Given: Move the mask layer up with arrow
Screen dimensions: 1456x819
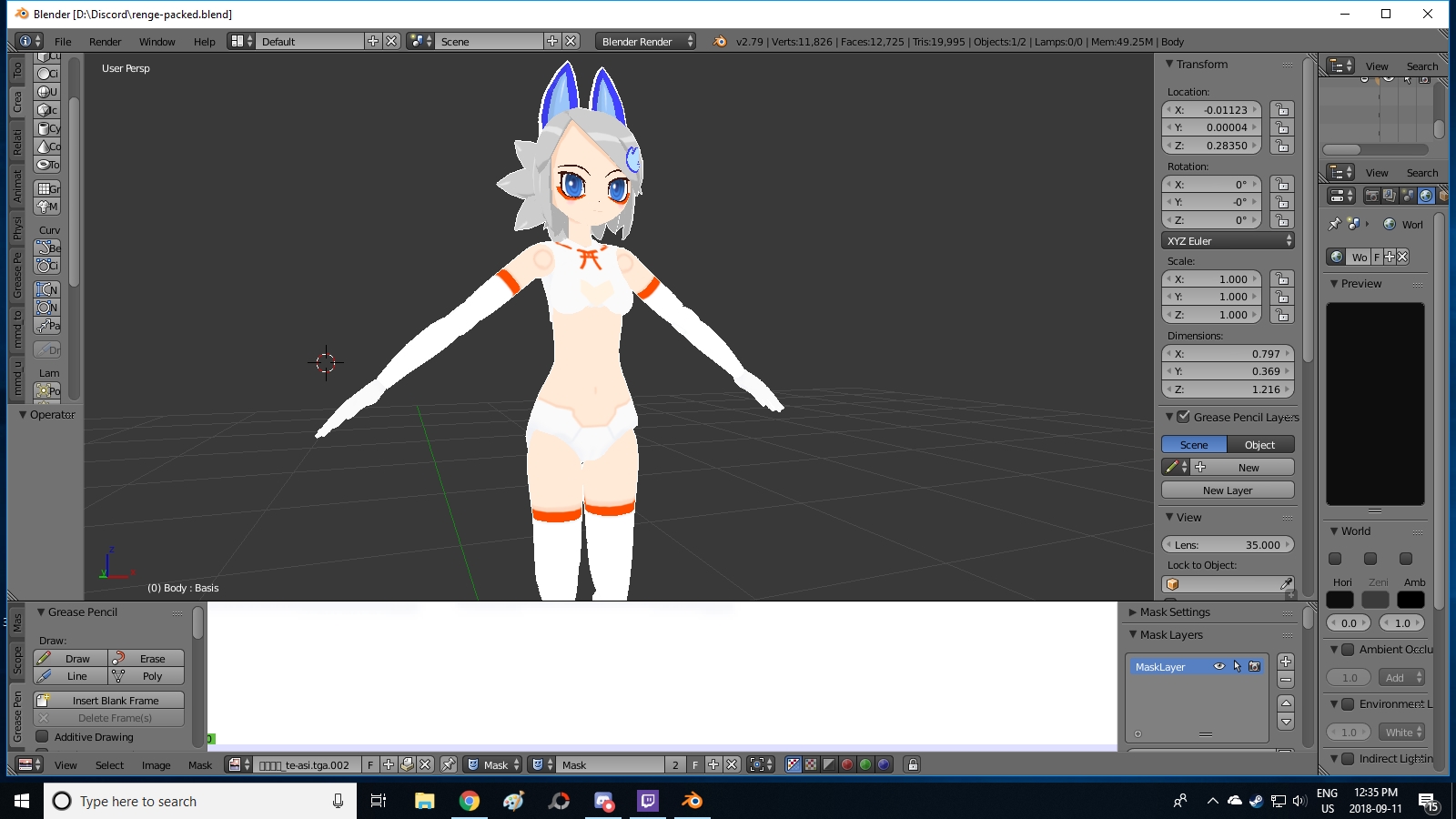Looking at the screenshot, I should coord(1286,703).
